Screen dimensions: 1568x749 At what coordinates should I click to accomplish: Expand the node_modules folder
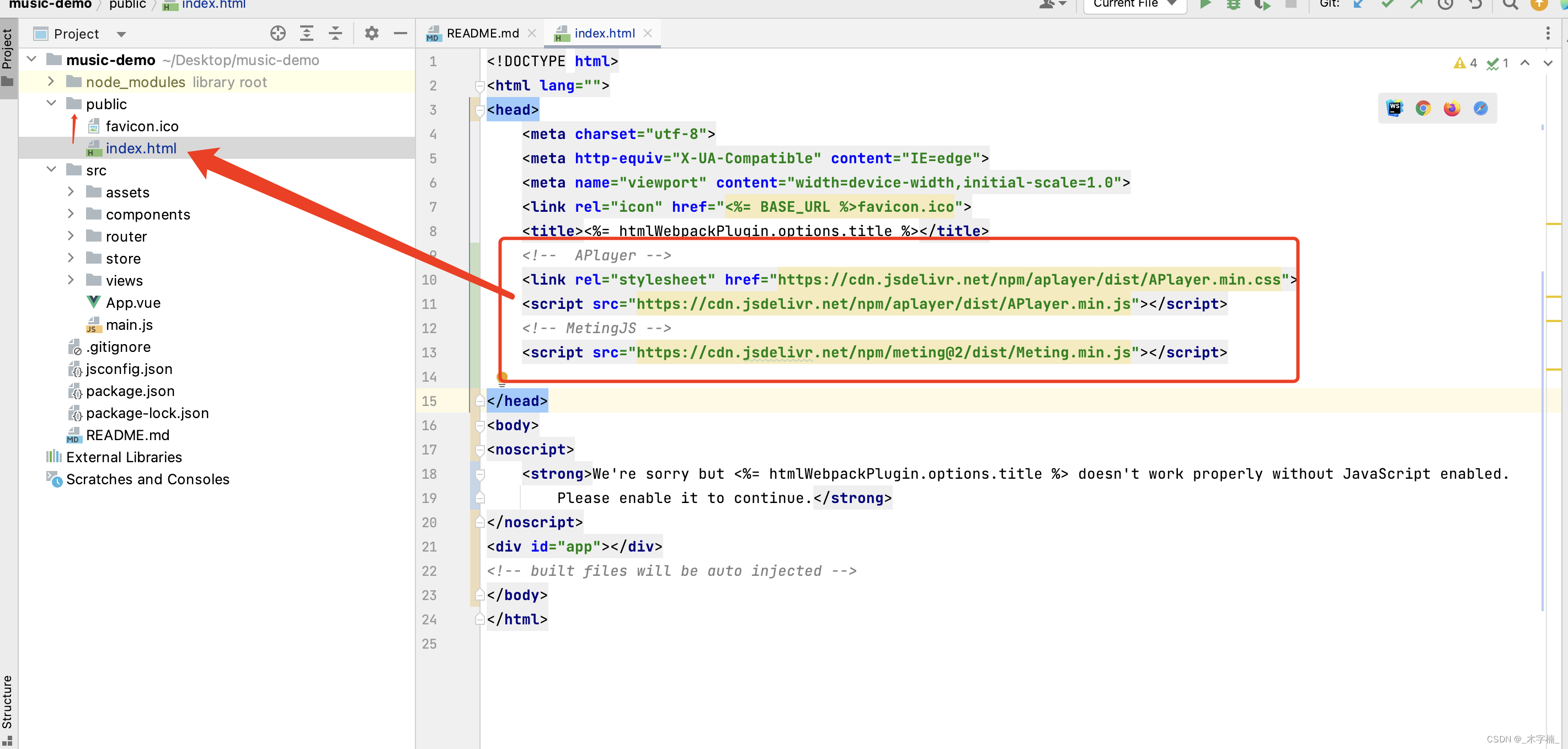click(51, 82)
